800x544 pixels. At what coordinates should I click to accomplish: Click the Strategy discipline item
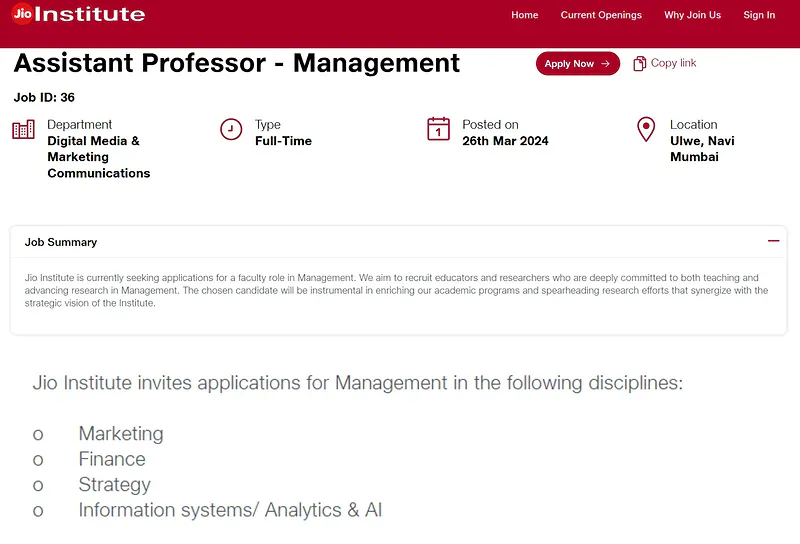pos(114,484)
